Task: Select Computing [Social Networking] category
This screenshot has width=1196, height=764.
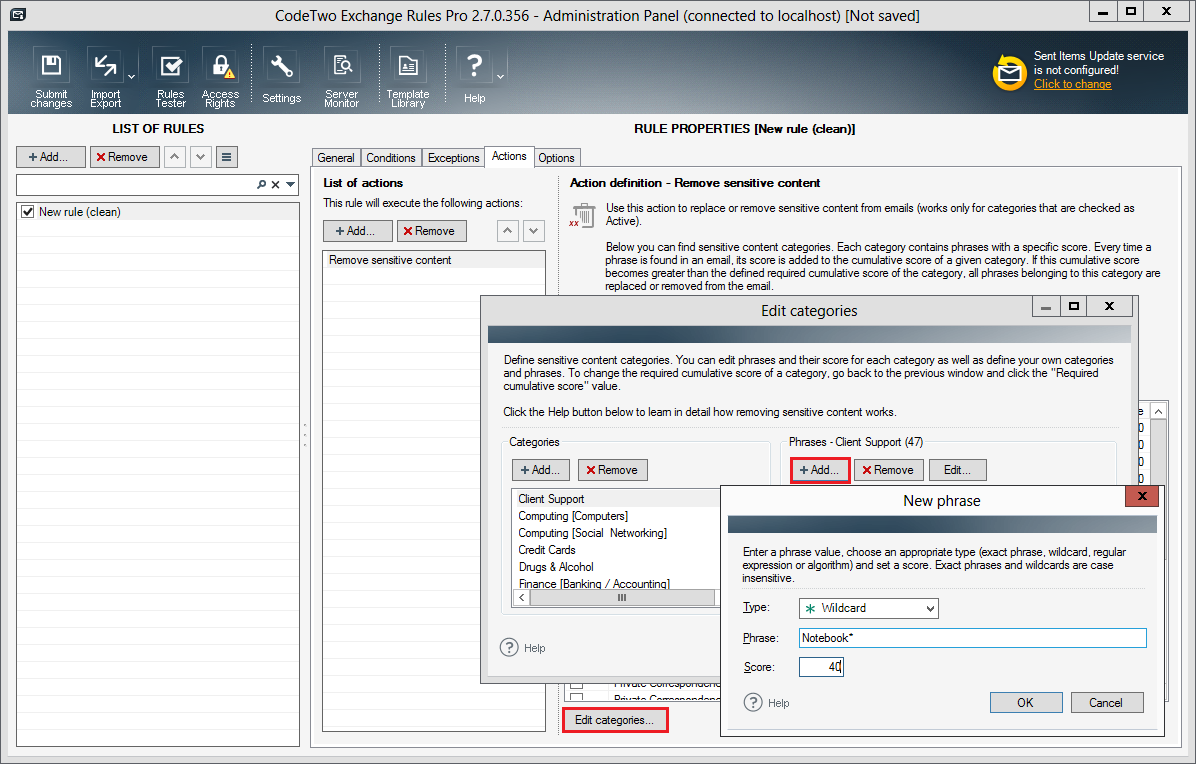Action: pyautogui.click(x=616, y=533)
